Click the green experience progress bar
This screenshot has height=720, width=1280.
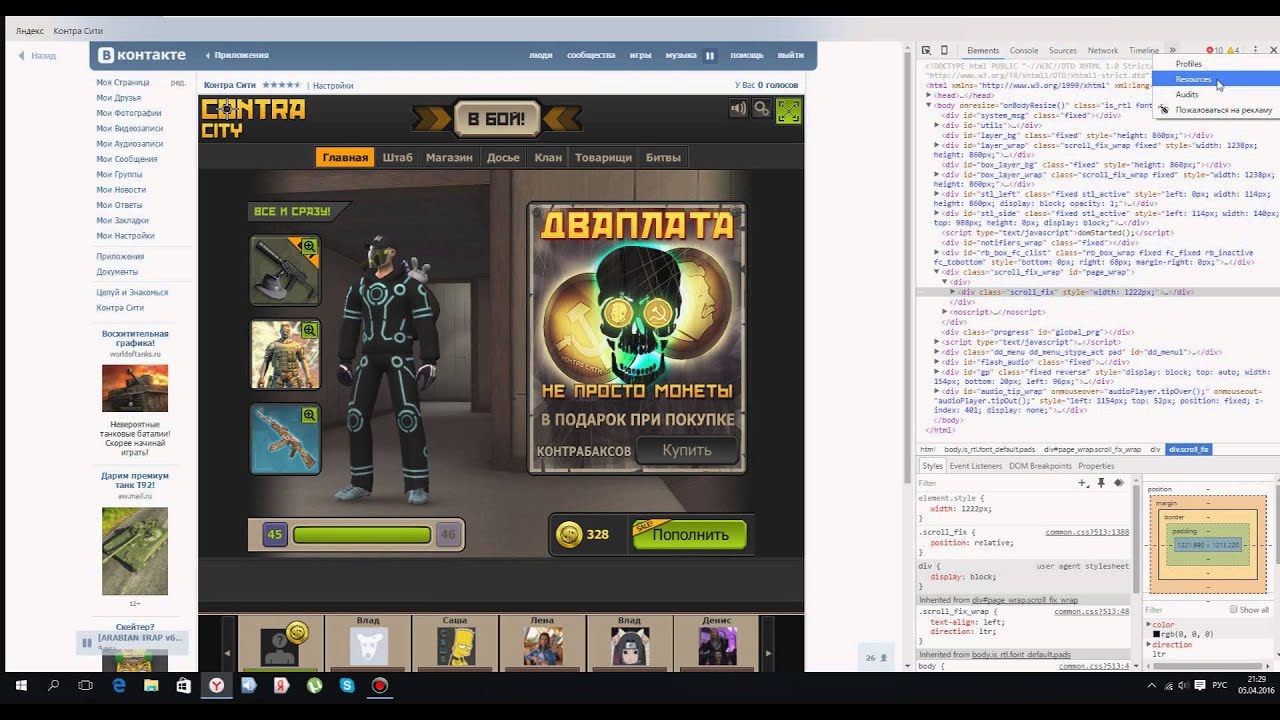[x=362, y=535]
